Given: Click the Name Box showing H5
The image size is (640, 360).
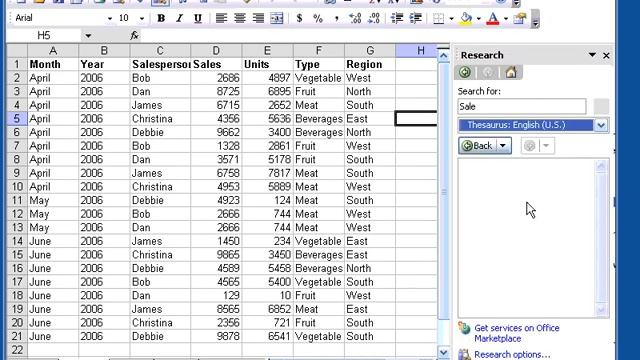Looking at the screenshot, I should pyautogui.click(x=44, y=36).
